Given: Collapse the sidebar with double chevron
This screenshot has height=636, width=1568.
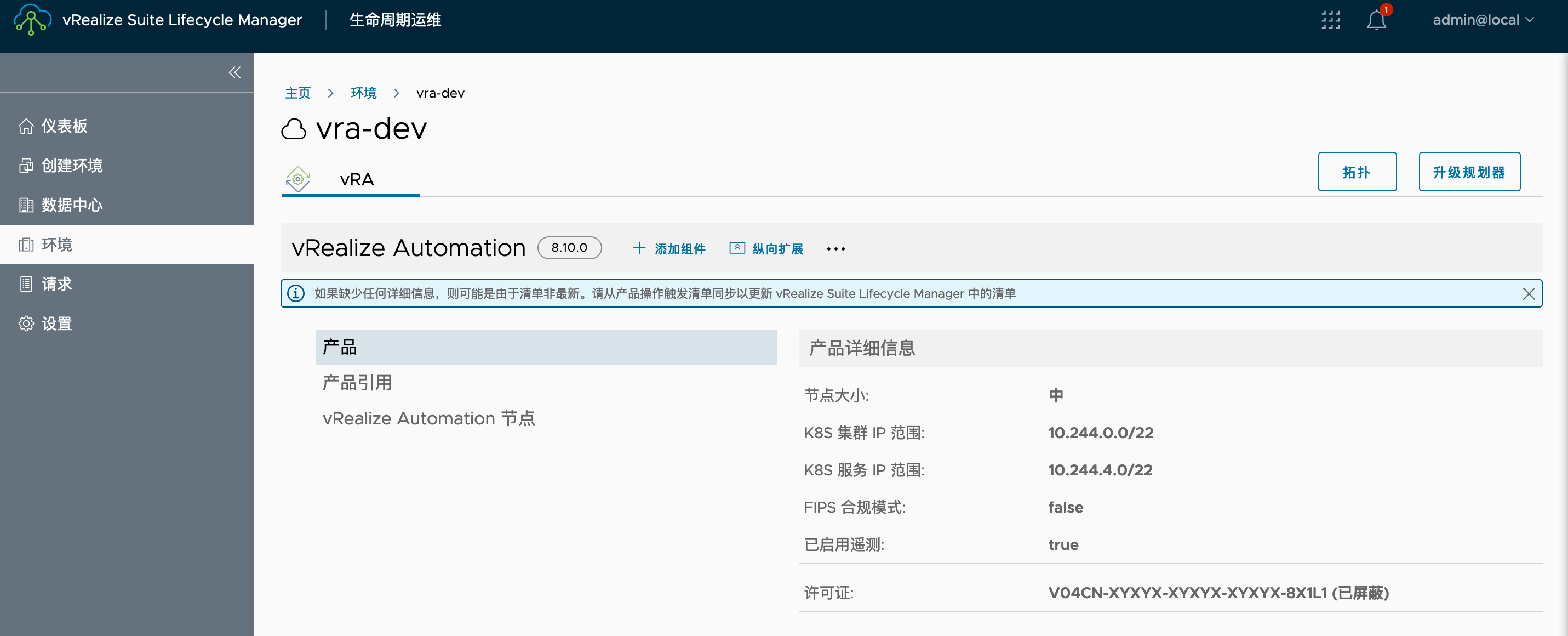Looking at the screenshot, I should [234, 72].
